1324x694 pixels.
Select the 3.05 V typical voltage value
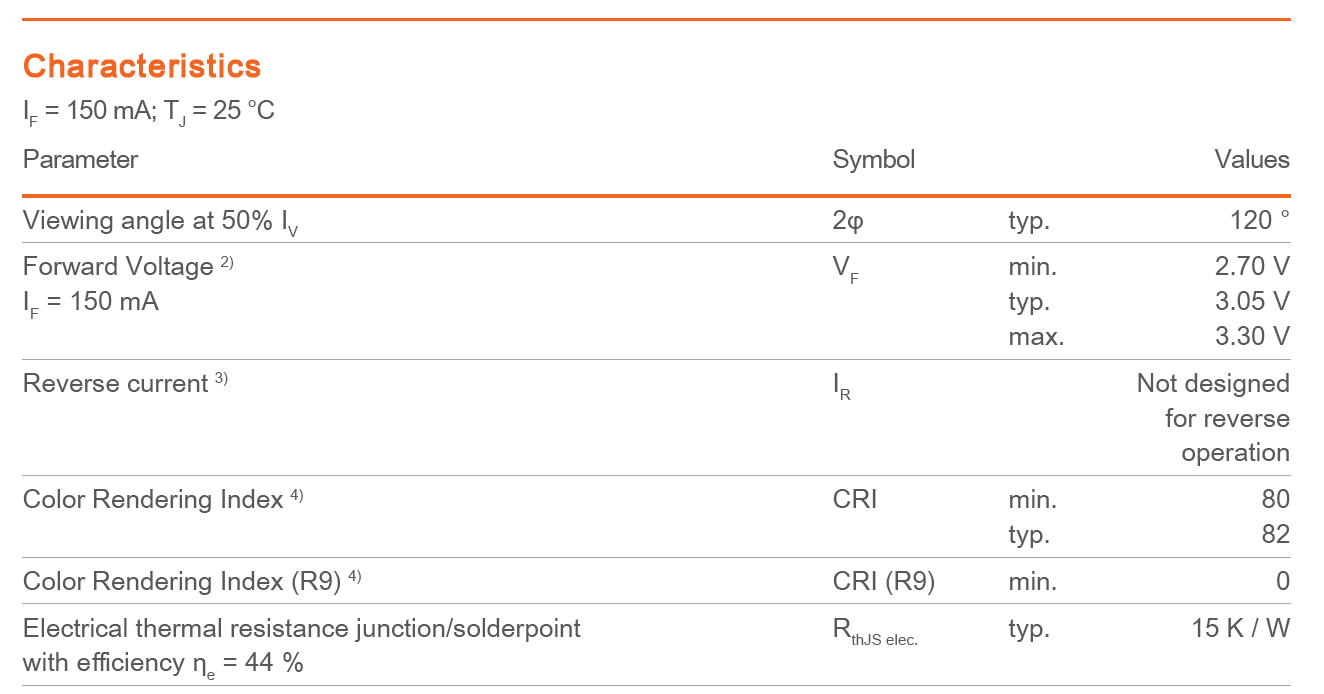[1252, 301]
